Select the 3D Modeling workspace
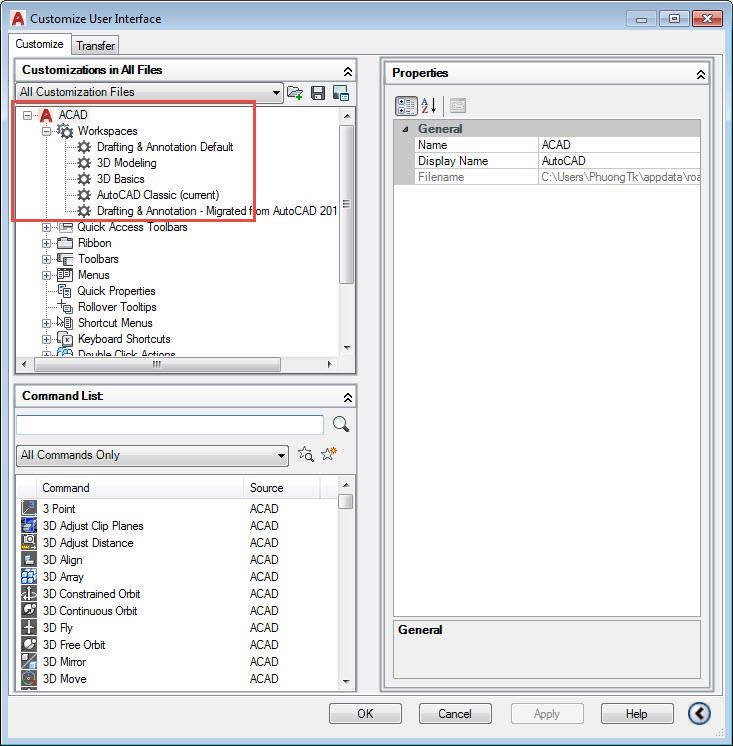The width and height of the screenshot is (733, 746). point(127,163)
